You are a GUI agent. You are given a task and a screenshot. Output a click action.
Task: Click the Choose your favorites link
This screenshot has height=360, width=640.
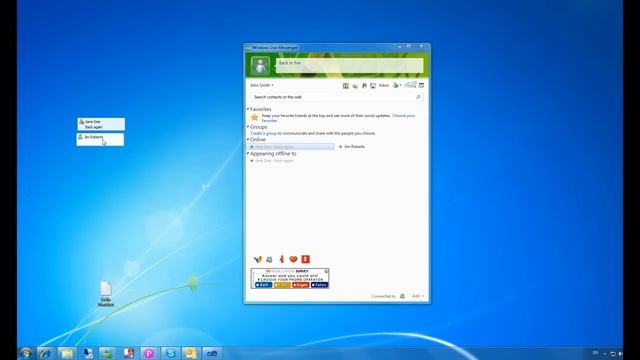click(403, 116)
